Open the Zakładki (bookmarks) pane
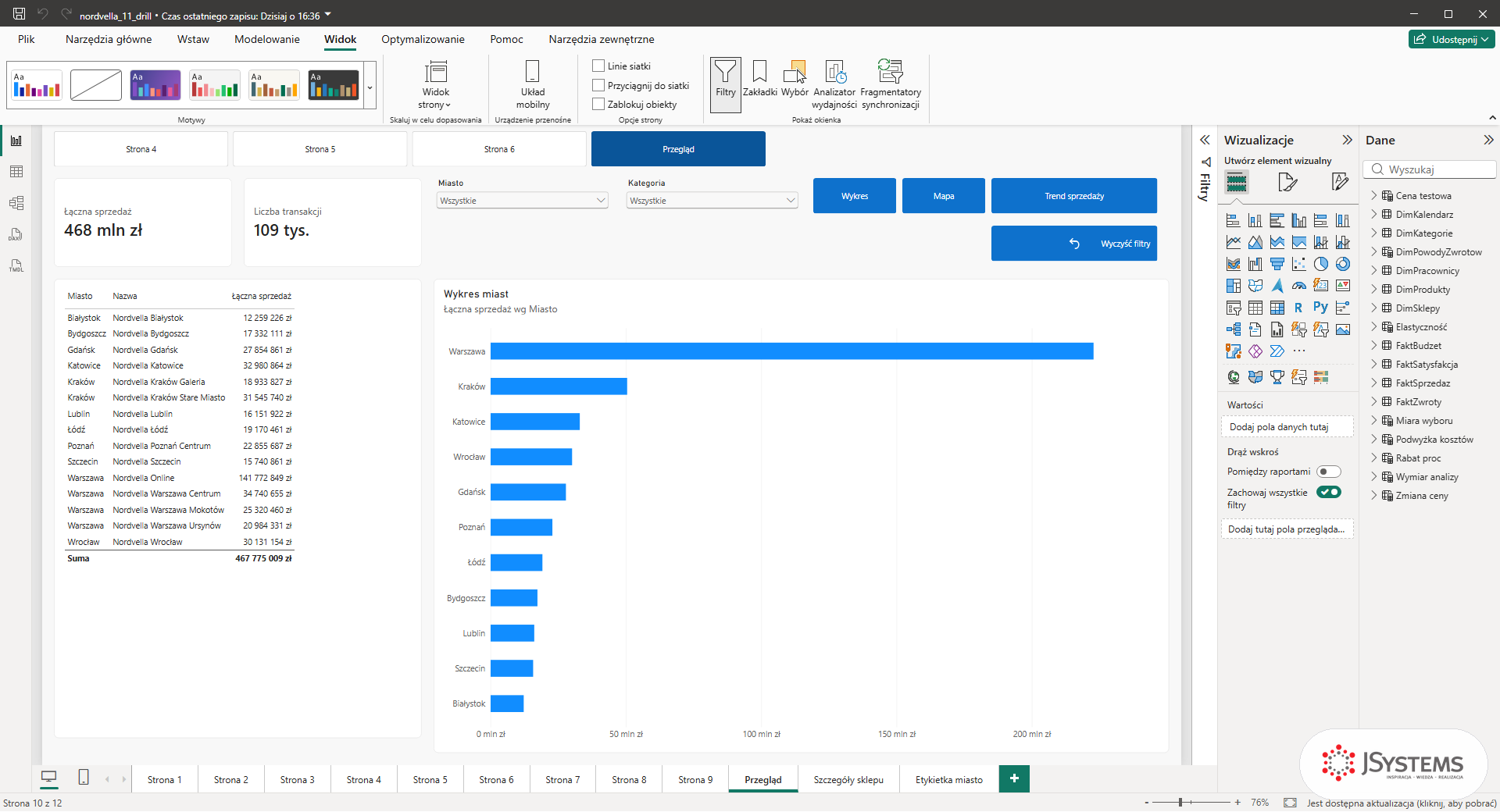The height and width of the screenshot is (812, 1500). (759, 79)
